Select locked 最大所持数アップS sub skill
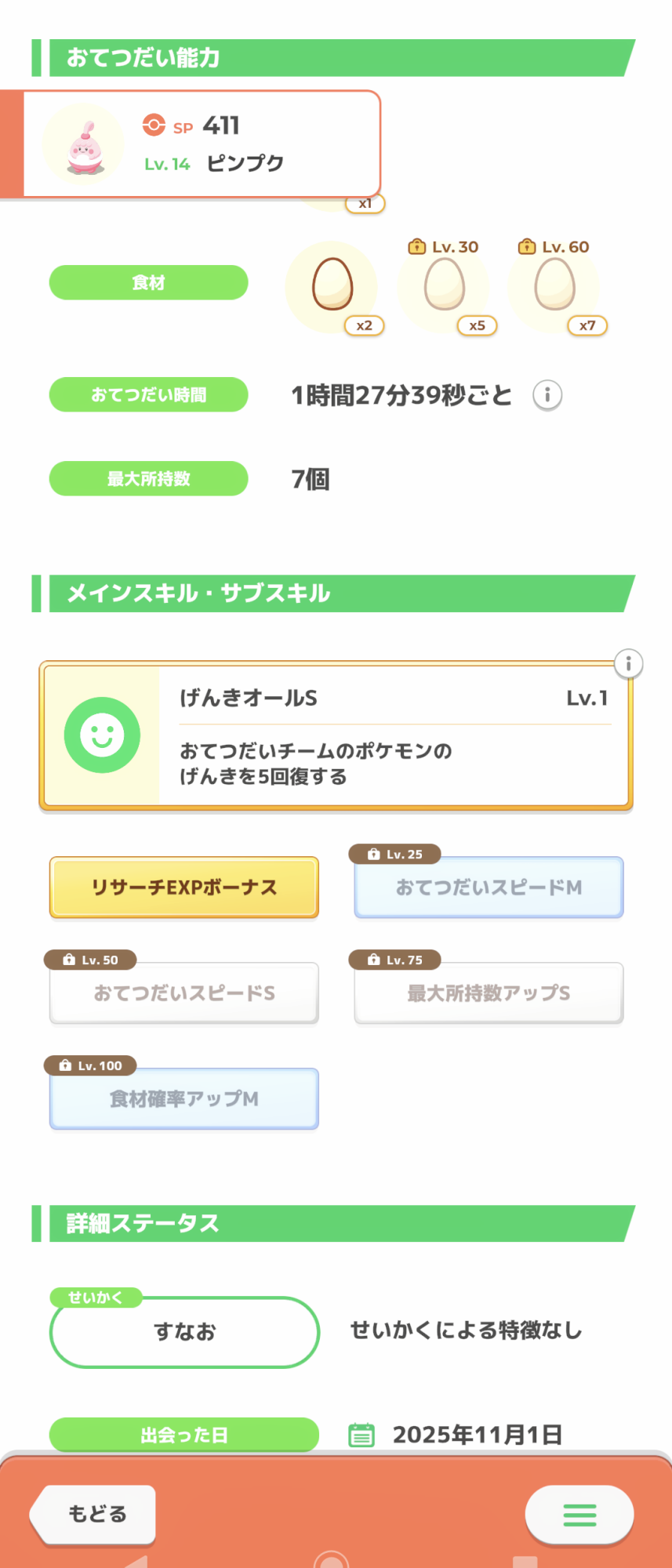672x1568 pixels. pyautogui.click(x=489, y=993)
